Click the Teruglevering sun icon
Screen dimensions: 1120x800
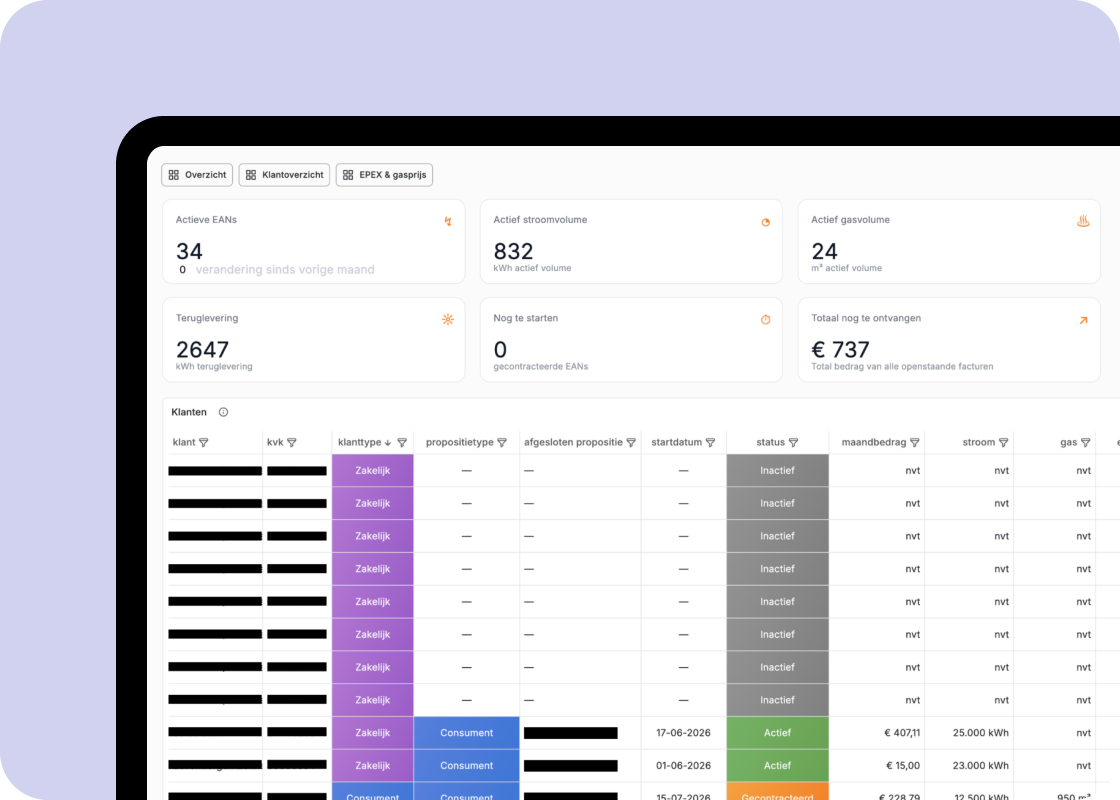pyautogui.click(x=448, y=319)
